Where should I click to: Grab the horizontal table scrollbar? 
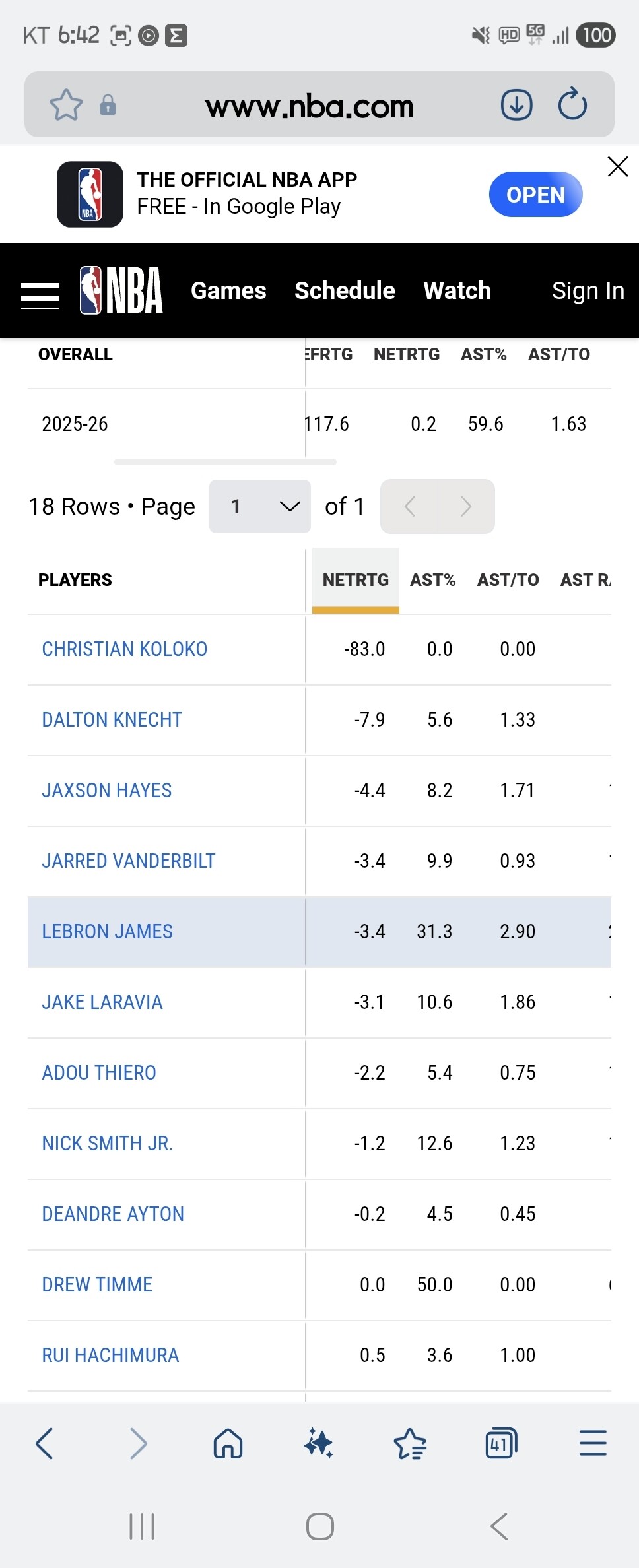click(x=225, y=462)
